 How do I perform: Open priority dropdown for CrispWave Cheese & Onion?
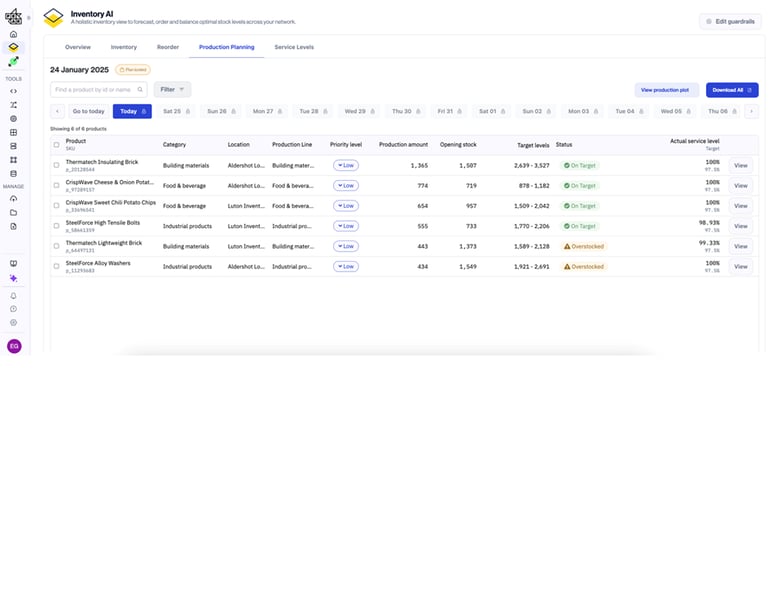pos(346,186)
